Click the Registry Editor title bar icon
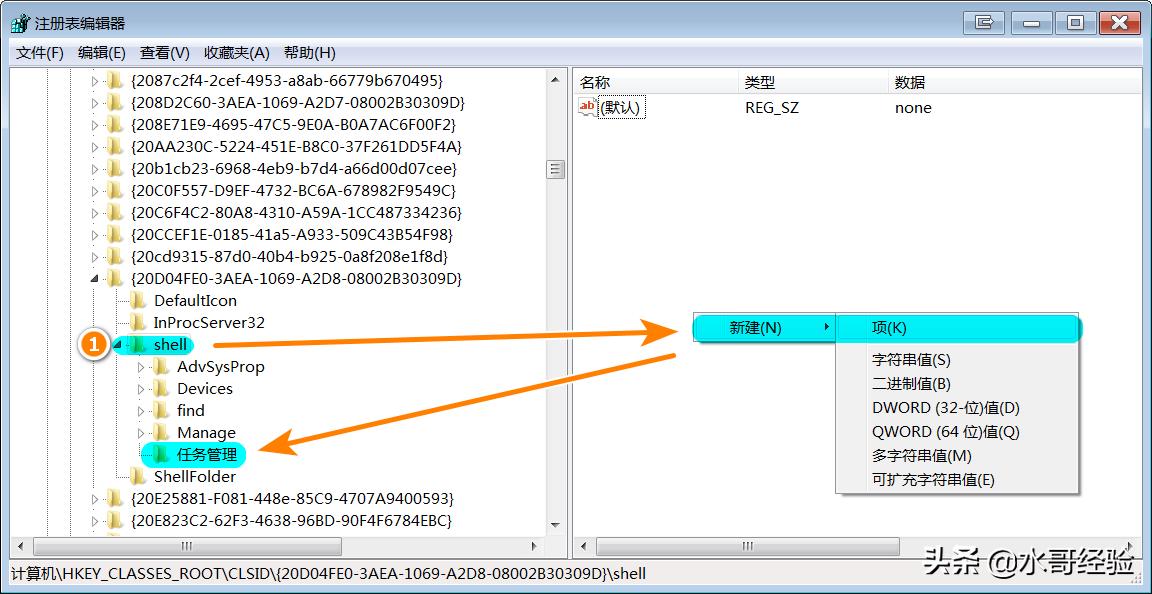1152x594 pixels. pos(21,24)
